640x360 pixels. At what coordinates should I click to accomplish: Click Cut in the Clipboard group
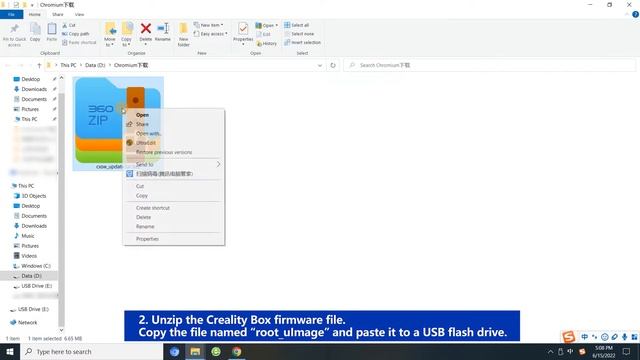point(69,25)
